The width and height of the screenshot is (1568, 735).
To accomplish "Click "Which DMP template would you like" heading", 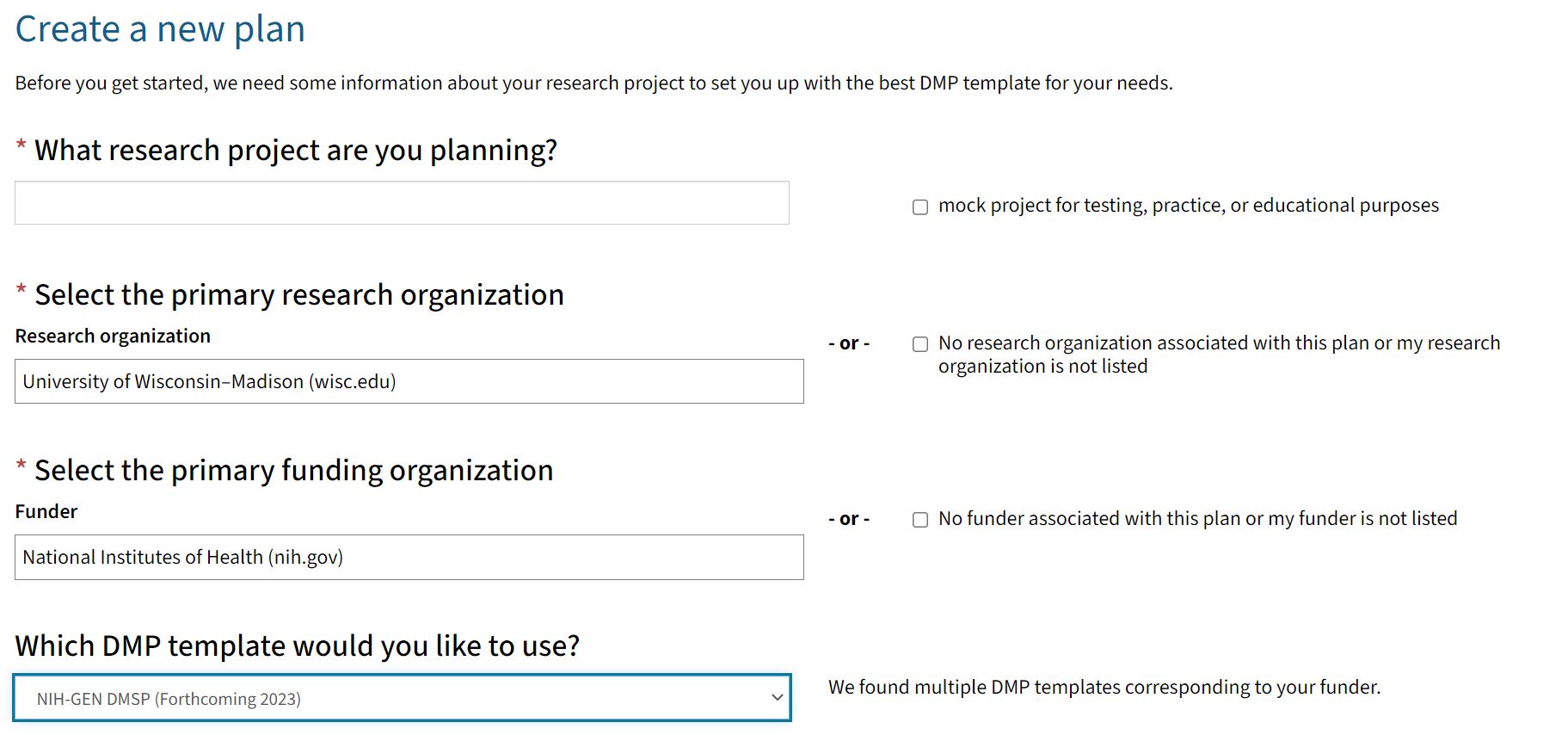I will (x=297, y=645).
